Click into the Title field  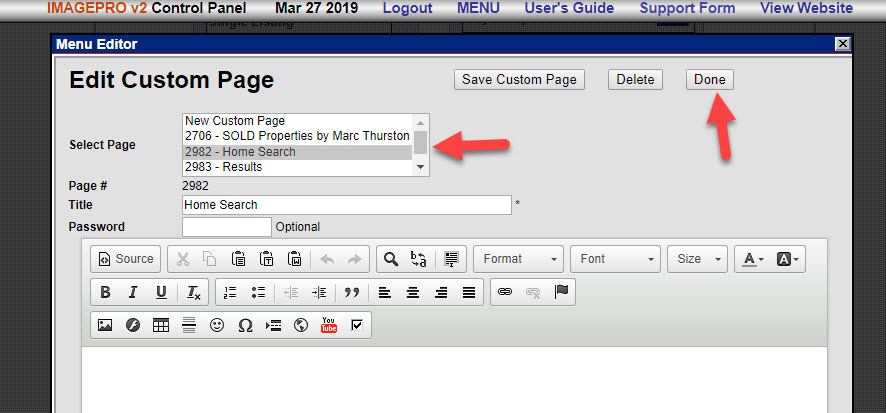coord(347,205)
